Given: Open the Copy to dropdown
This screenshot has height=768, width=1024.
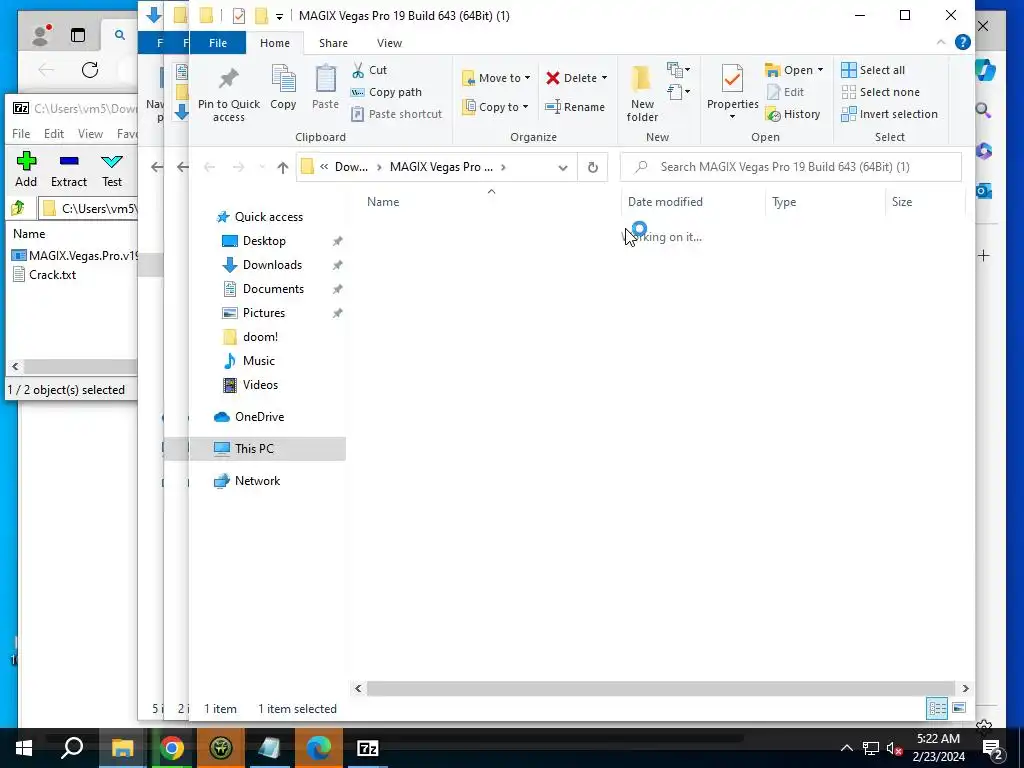Looking at the screenshot, I should point(494,106).
